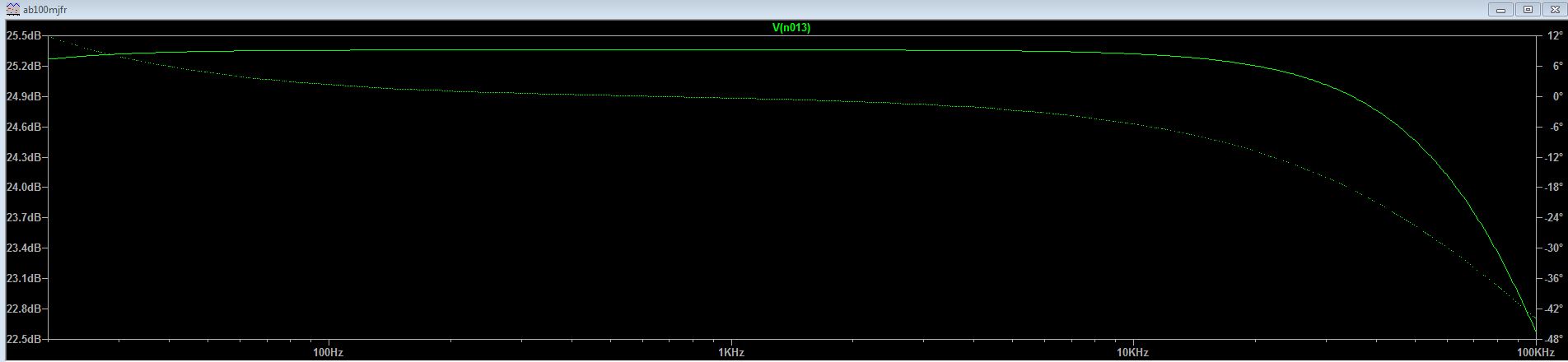This screenshot has width=1568, height=362.
Task: Click the 24.9dB left axis label
Action: point(23,97)
